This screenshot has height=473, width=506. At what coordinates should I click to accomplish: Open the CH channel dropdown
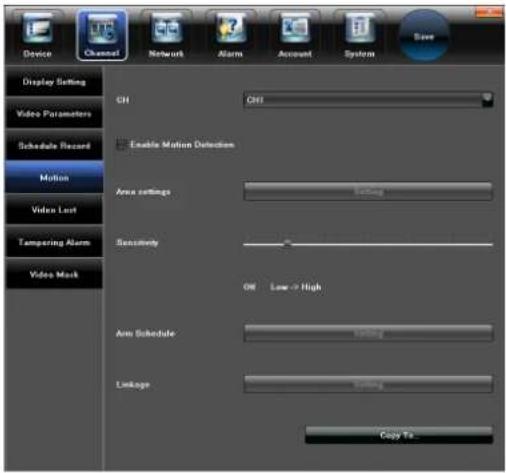tap(368, 100)
